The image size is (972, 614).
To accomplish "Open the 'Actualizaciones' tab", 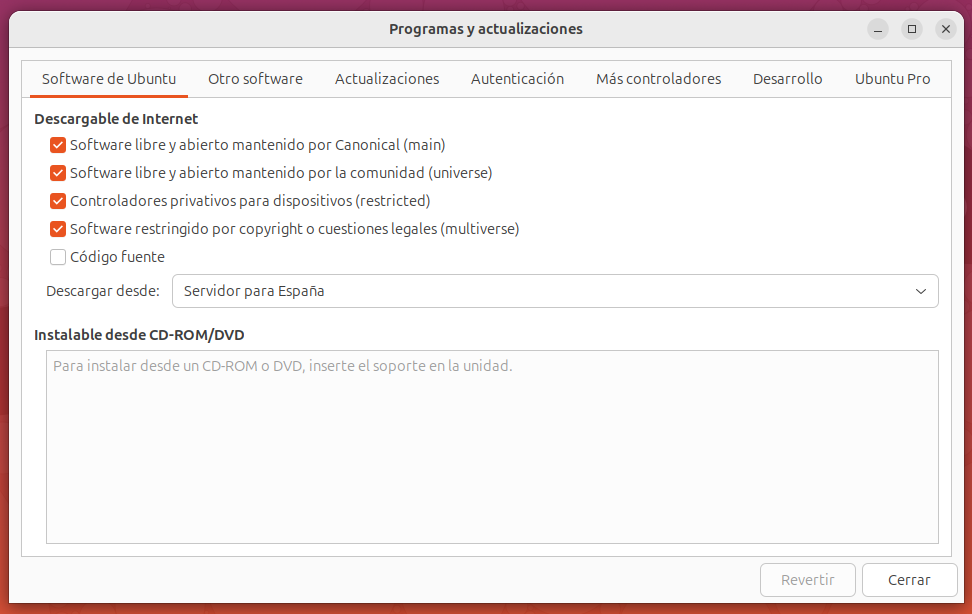I will click(x=387, y=78).
